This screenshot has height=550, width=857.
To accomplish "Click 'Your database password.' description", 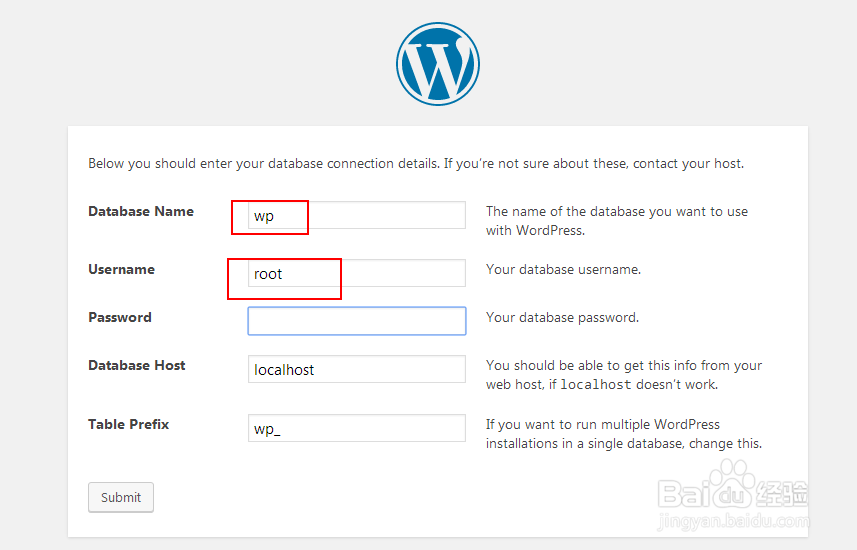I will coord(562,318).
